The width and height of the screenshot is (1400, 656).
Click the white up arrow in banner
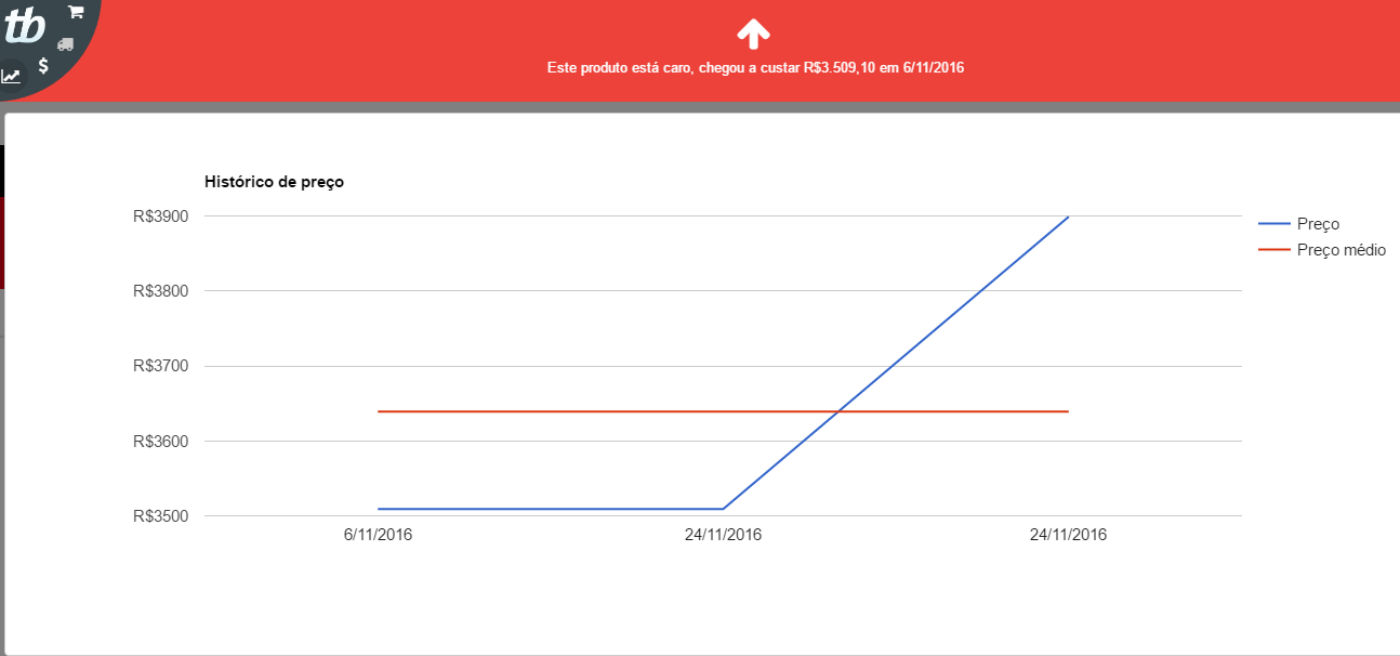(753, 34)
